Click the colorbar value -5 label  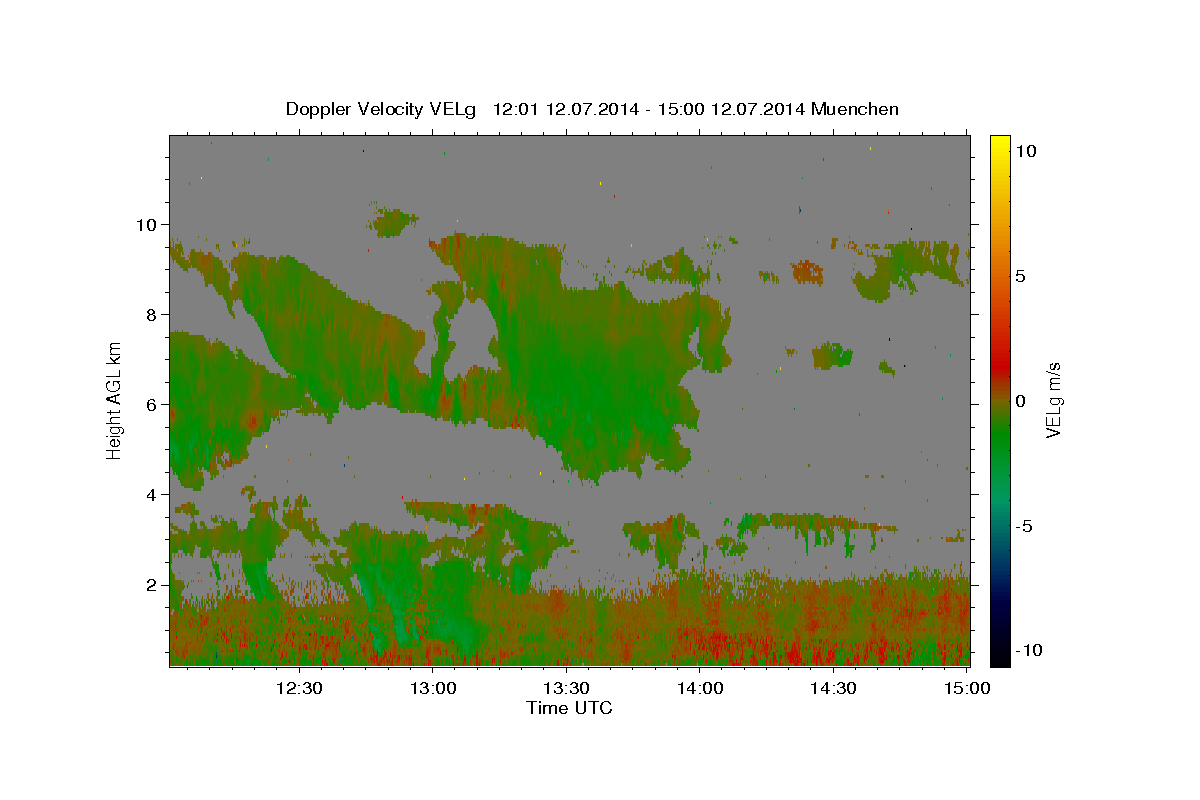(1025, 526)
